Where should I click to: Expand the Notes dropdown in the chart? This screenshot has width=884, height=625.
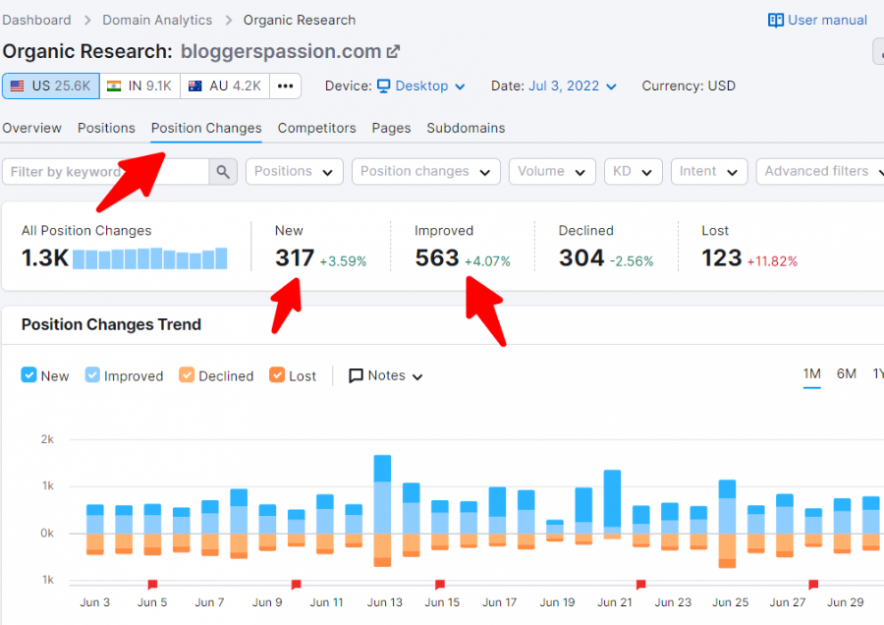tap(386, 375)
